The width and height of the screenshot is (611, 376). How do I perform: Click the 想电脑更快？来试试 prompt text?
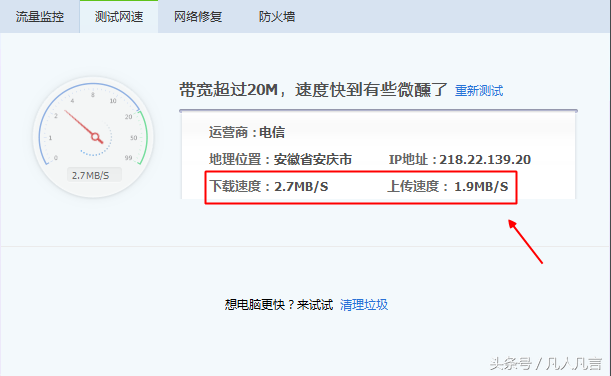point(279,305)
